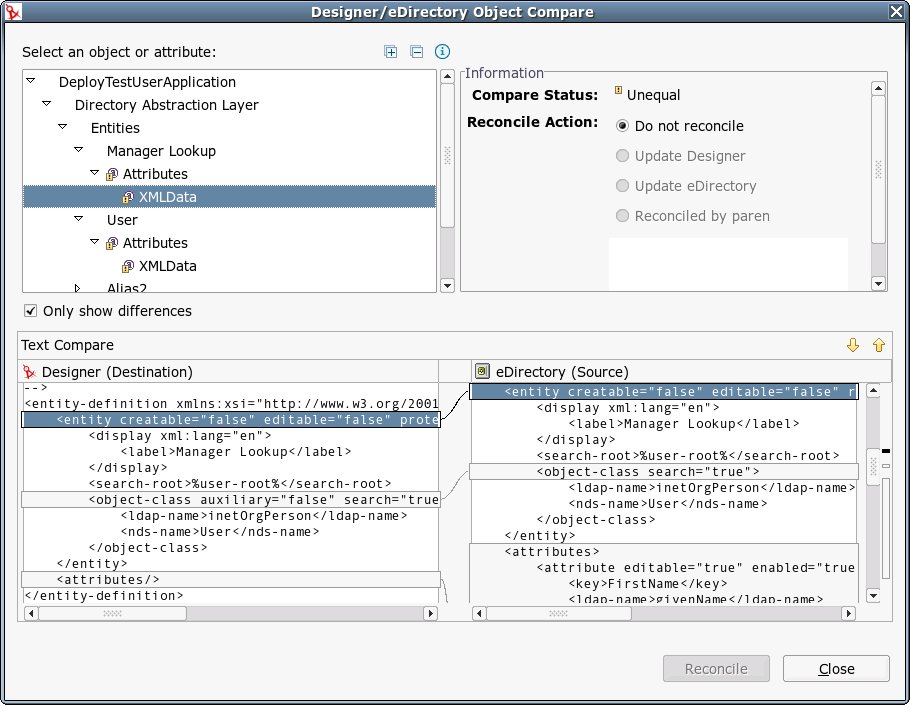Select Update eDirectory radio button

[x=622, y=186]
